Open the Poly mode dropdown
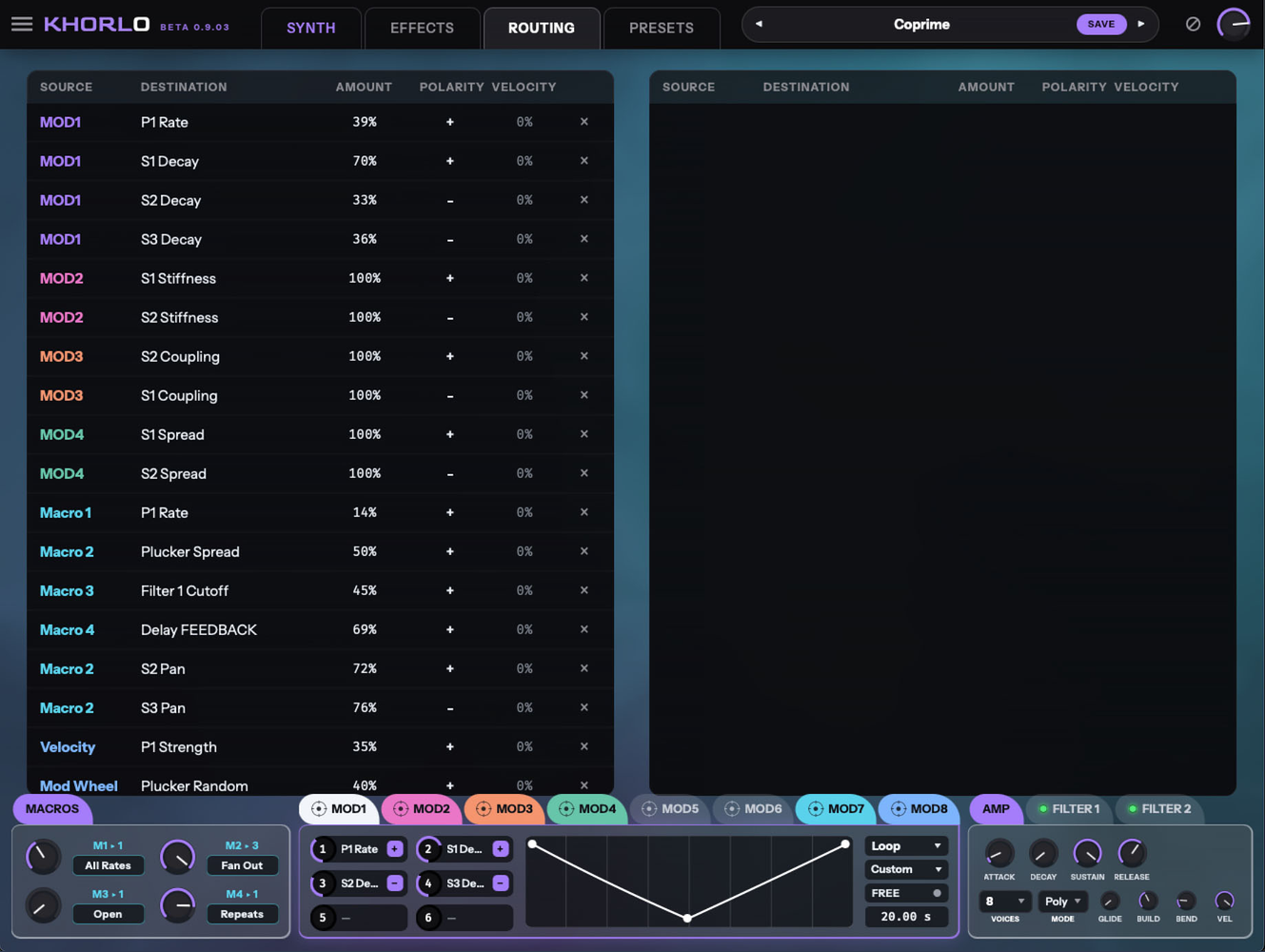The height and width of the screenshot is (952, 1265). (x=1062, y=901)
